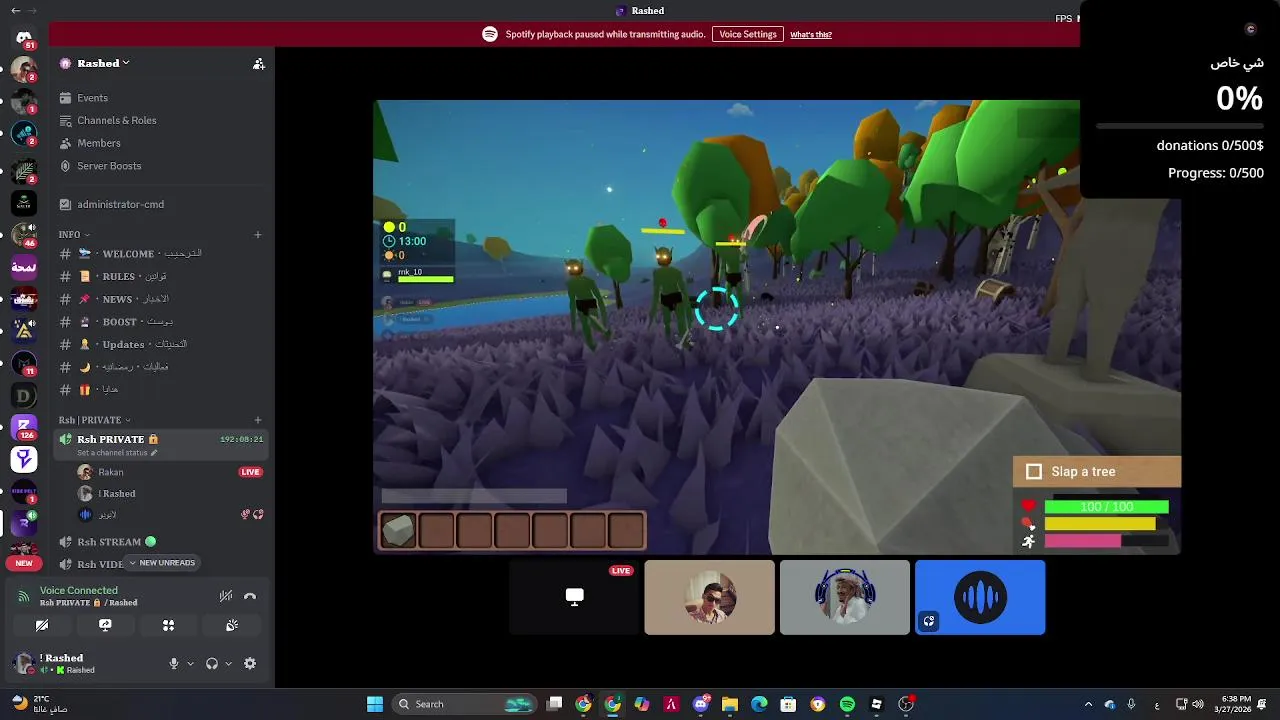Click the pink stamina bar
This screenshot has width=1280, height=720.
pyautogui.click(x=1082, y=541)
